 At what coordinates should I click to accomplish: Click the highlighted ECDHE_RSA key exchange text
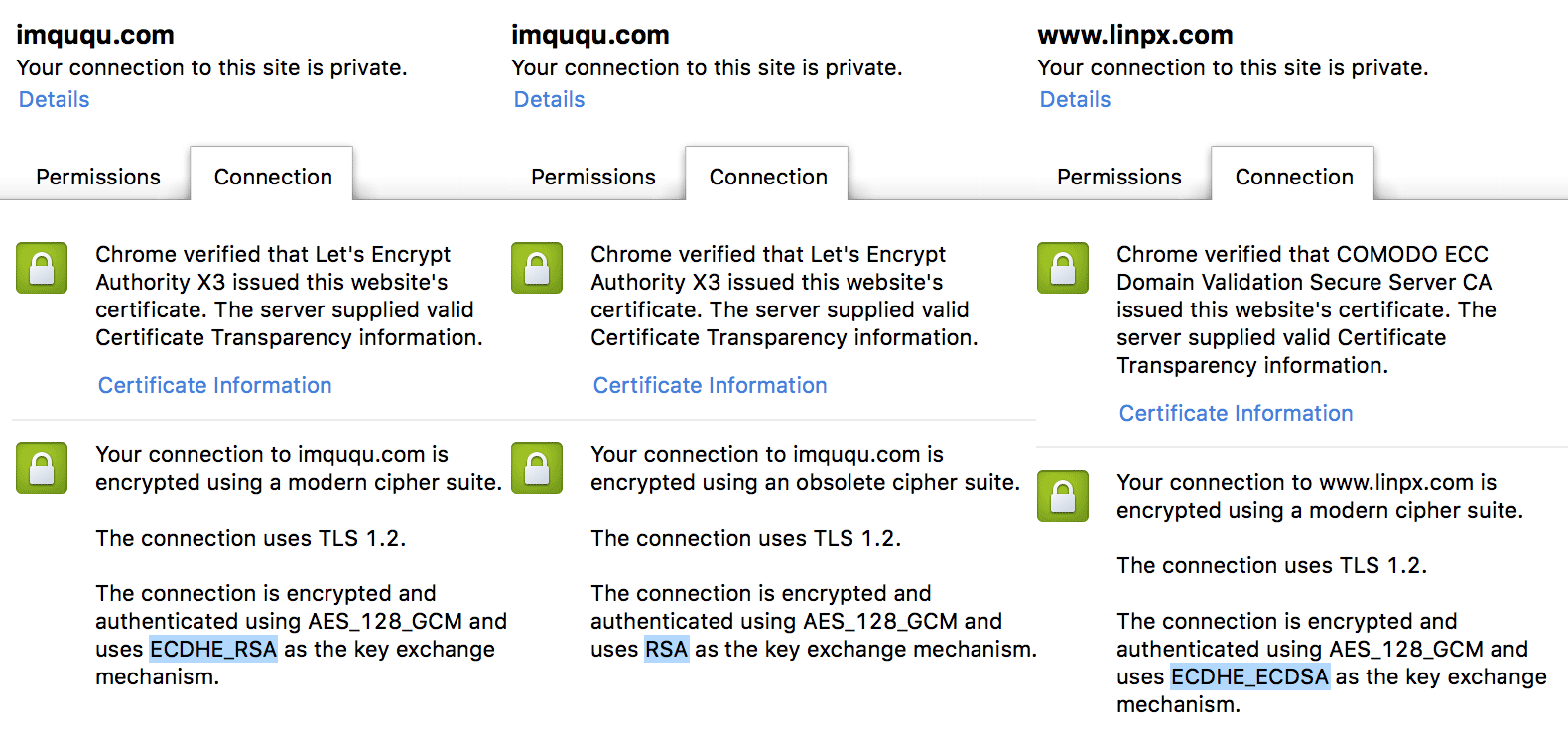(x=213, y=649)
